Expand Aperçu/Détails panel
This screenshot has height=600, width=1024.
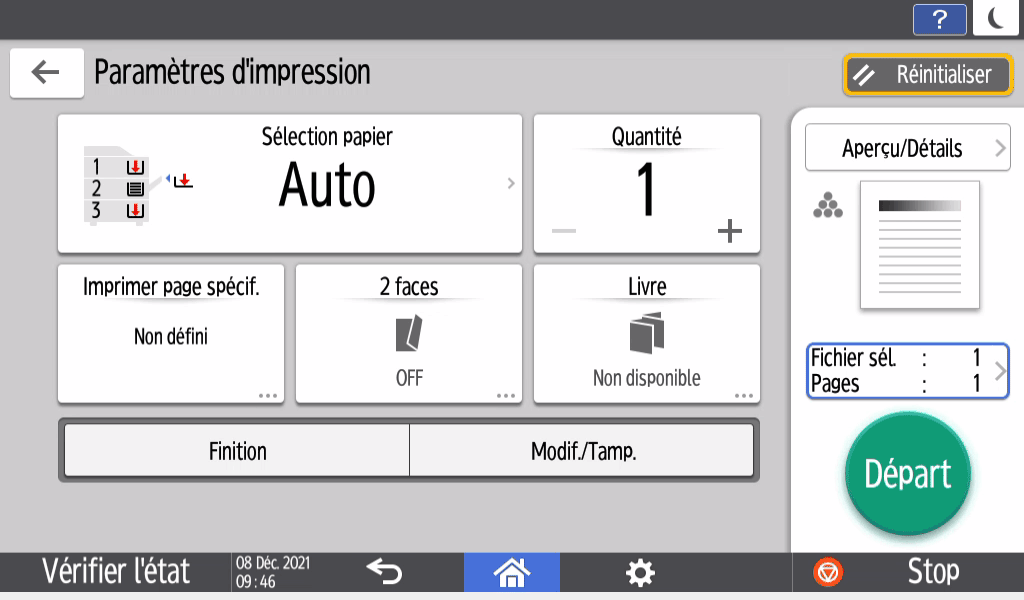tap(907, 148)
